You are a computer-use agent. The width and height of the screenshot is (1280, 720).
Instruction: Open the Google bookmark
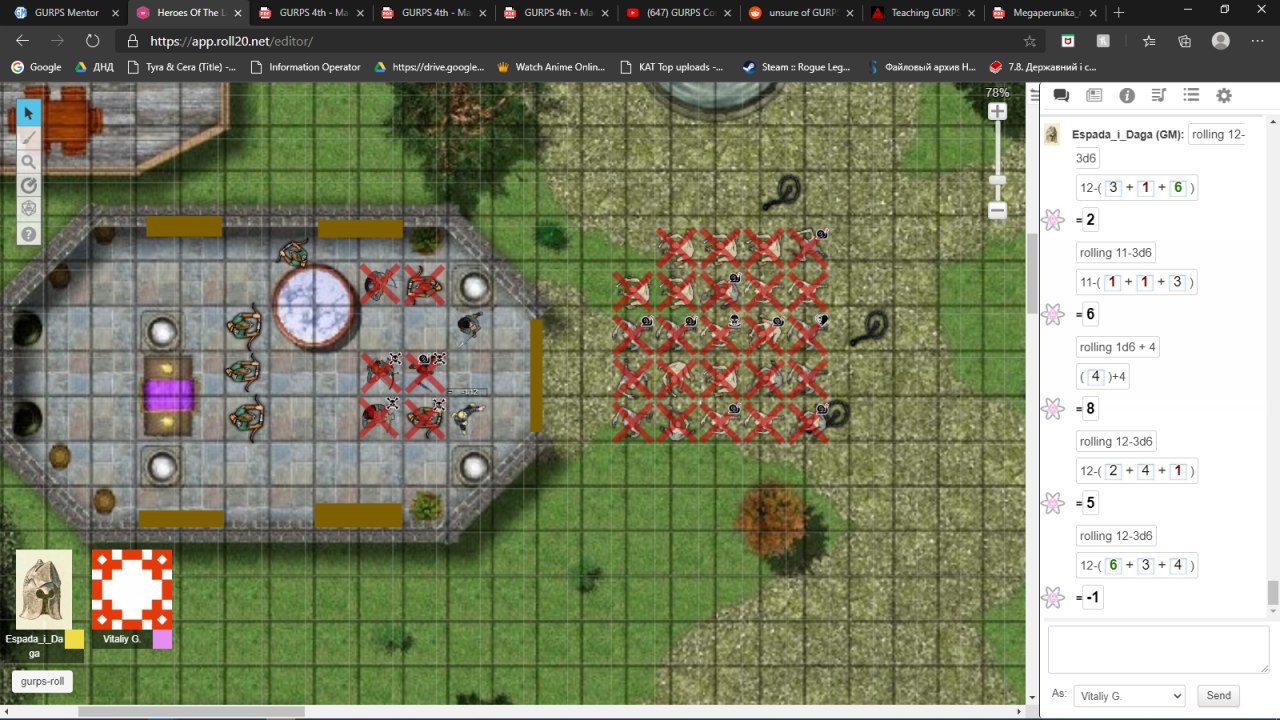tap(36, 67)
